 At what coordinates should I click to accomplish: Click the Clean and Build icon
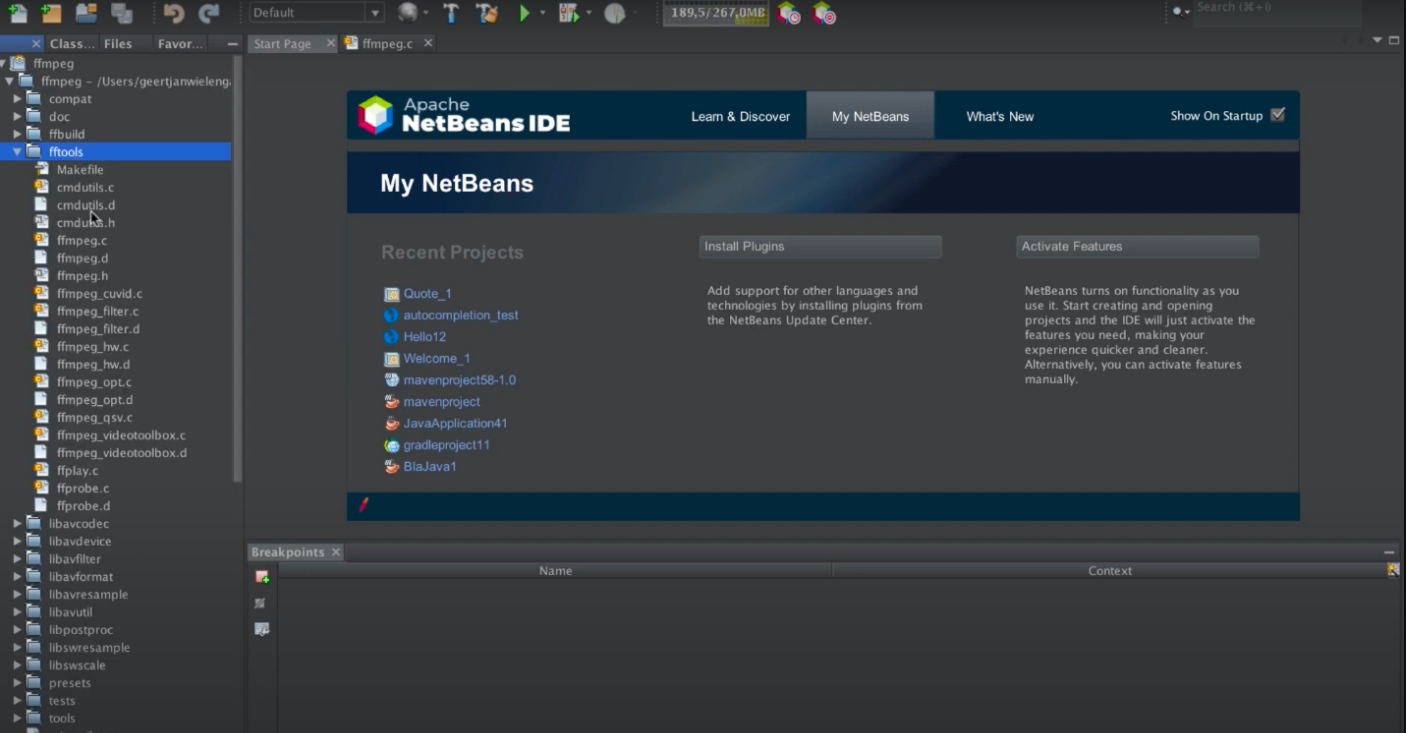tap(487, 13)
